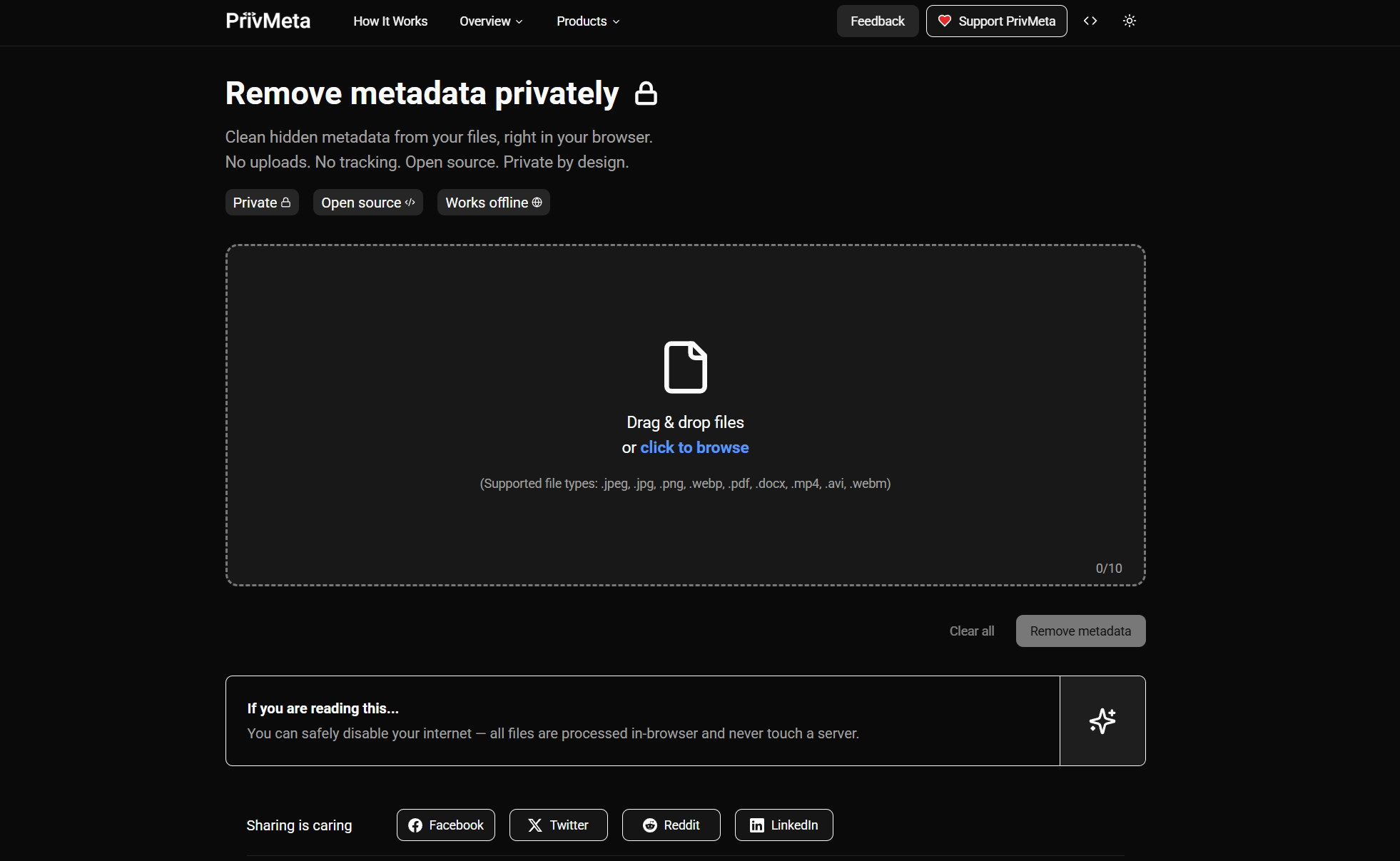The width and height of the screenshot is (1400, 861).
Task: Click the sparkle icon beside the notice banner
Action: (1102, 720)
